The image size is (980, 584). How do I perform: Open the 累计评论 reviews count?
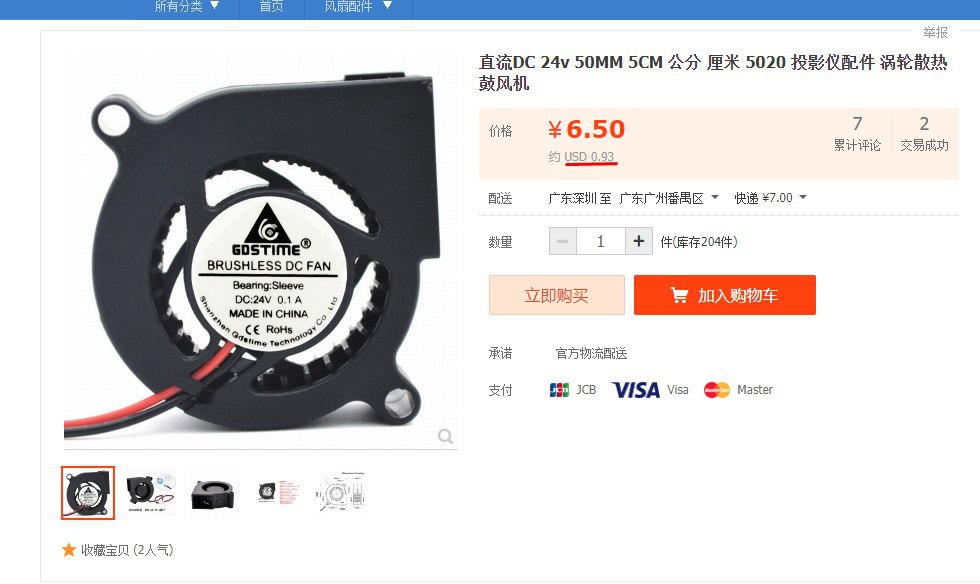tap(857, 134)
